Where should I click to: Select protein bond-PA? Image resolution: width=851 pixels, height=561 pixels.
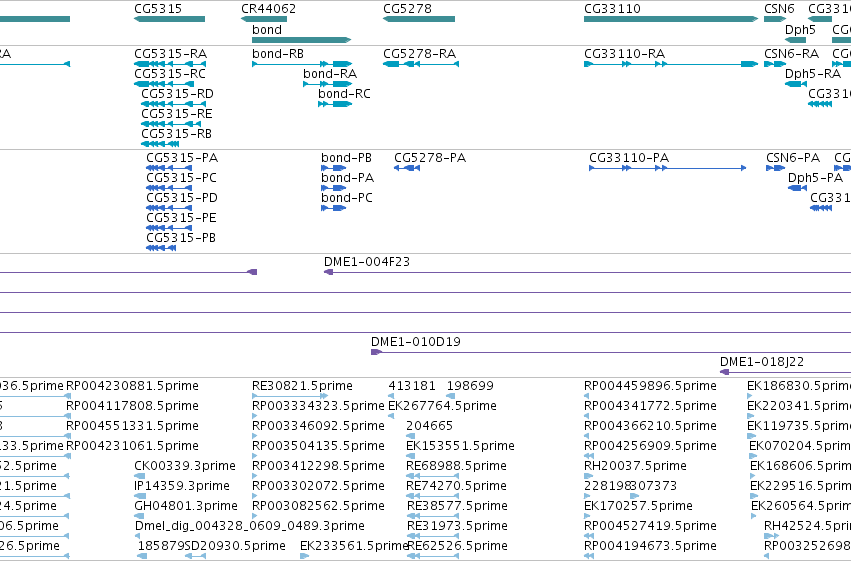pos(347,178)
